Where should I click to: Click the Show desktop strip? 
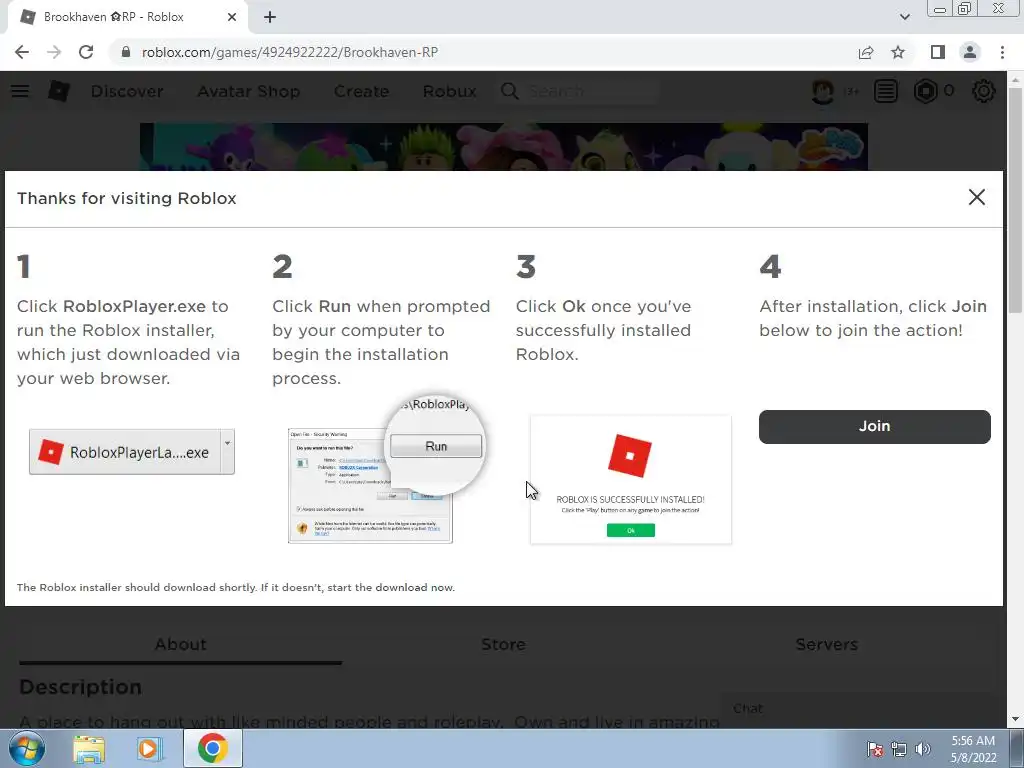click(x=1017, y=748)
